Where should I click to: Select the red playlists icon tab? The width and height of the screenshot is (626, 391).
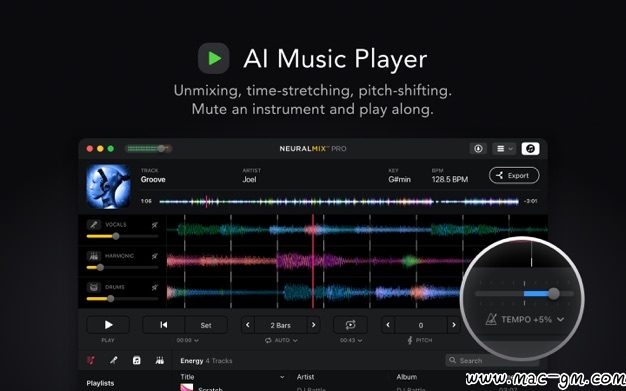click(x=91, y=360)
